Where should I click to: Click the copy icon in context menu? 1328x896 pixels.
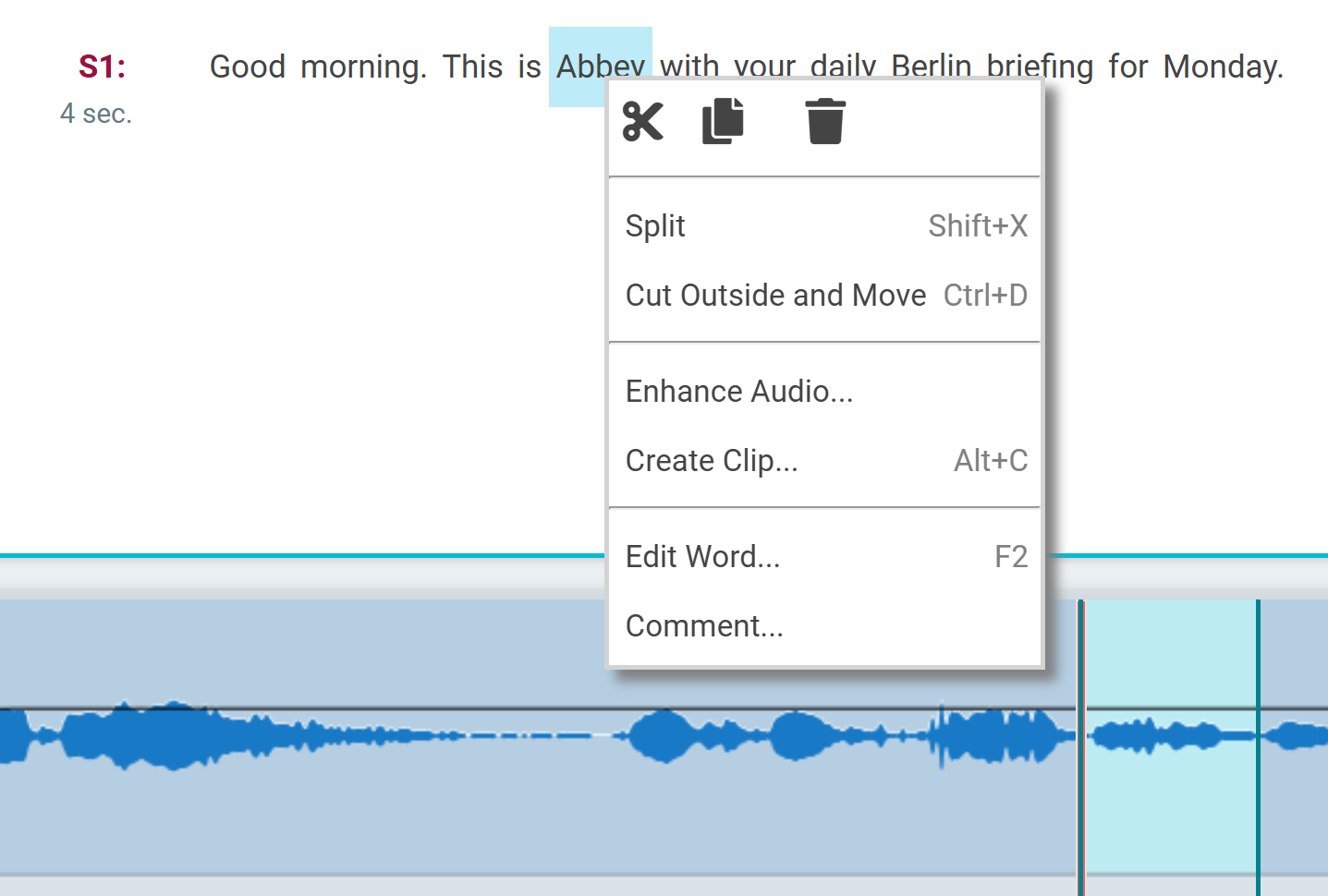[723, 121]
